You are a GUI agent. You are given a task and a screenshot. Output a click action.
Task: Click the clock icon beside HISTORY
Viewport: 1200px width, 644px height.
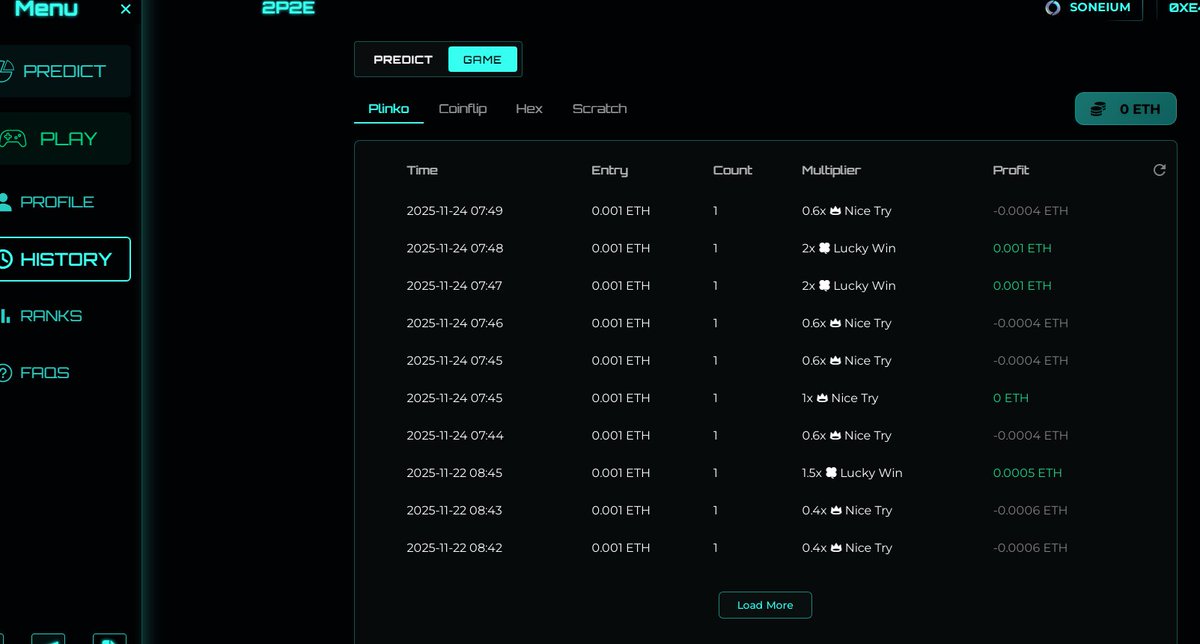point(5,259)
